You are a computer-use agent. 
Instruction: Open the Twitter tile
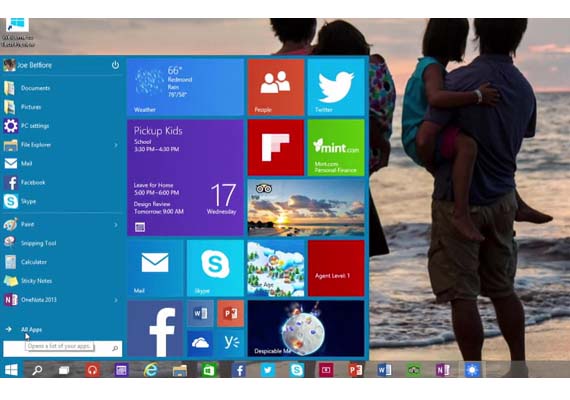click(336, 87)
